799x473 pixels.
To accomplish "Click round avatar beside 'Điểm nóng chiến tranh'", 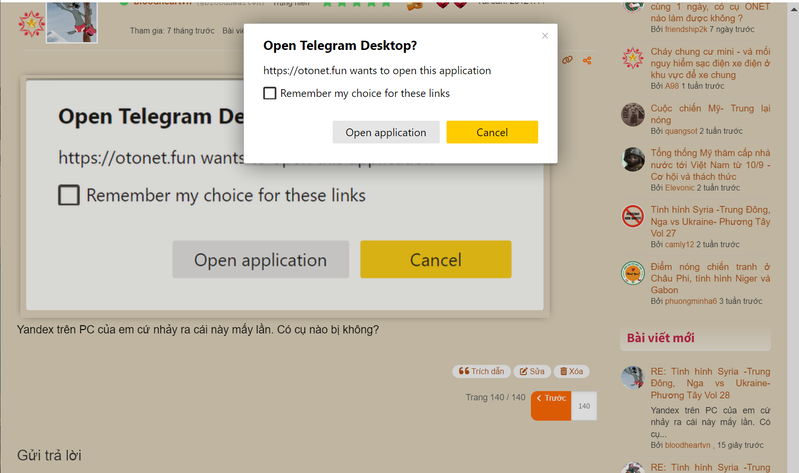I will click(633, 273).
